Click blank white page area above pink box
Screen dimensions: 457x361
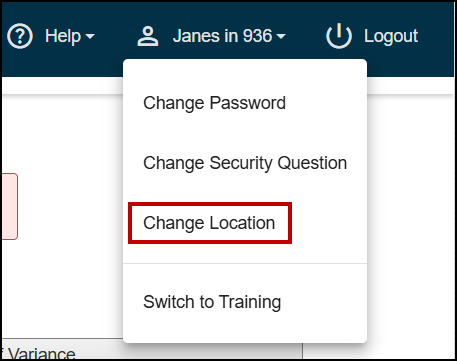pyautogui.click(x=62, y=133)
